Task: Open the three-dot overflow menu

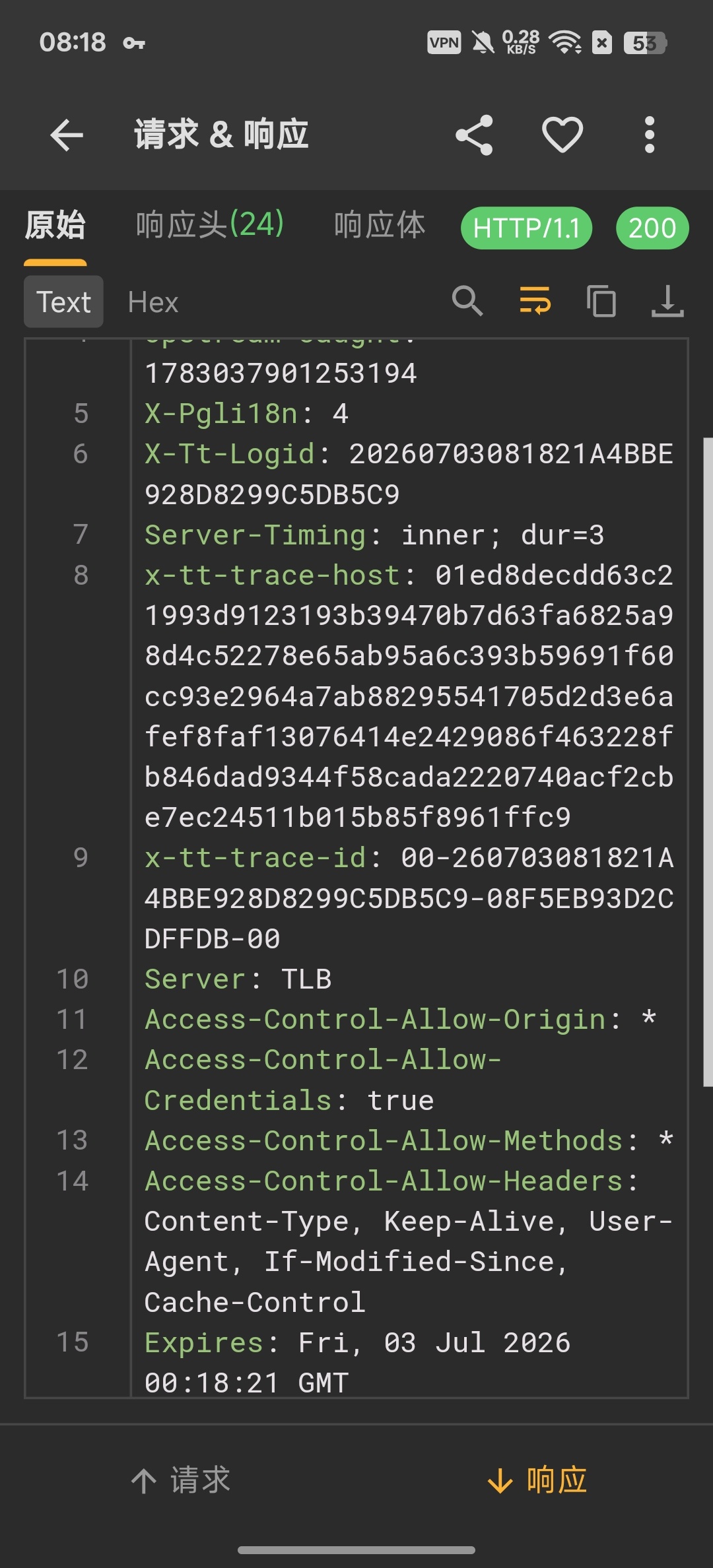Action: pos(650,135)
